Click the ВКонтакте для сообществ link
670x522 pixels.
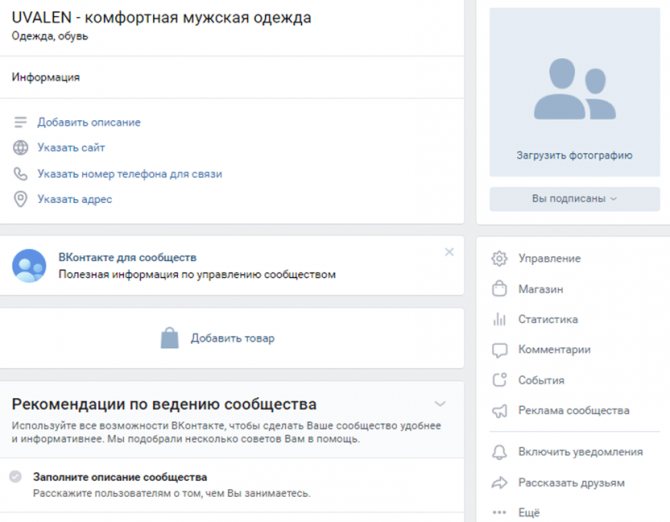coord(127,257)
